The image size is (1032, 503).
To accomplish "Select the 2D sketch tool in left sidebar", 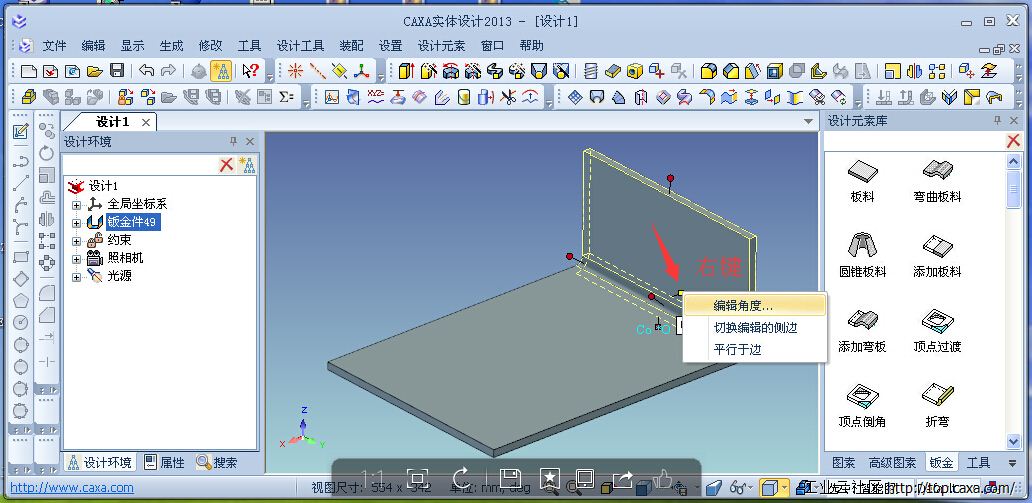I will coord(21,131).
